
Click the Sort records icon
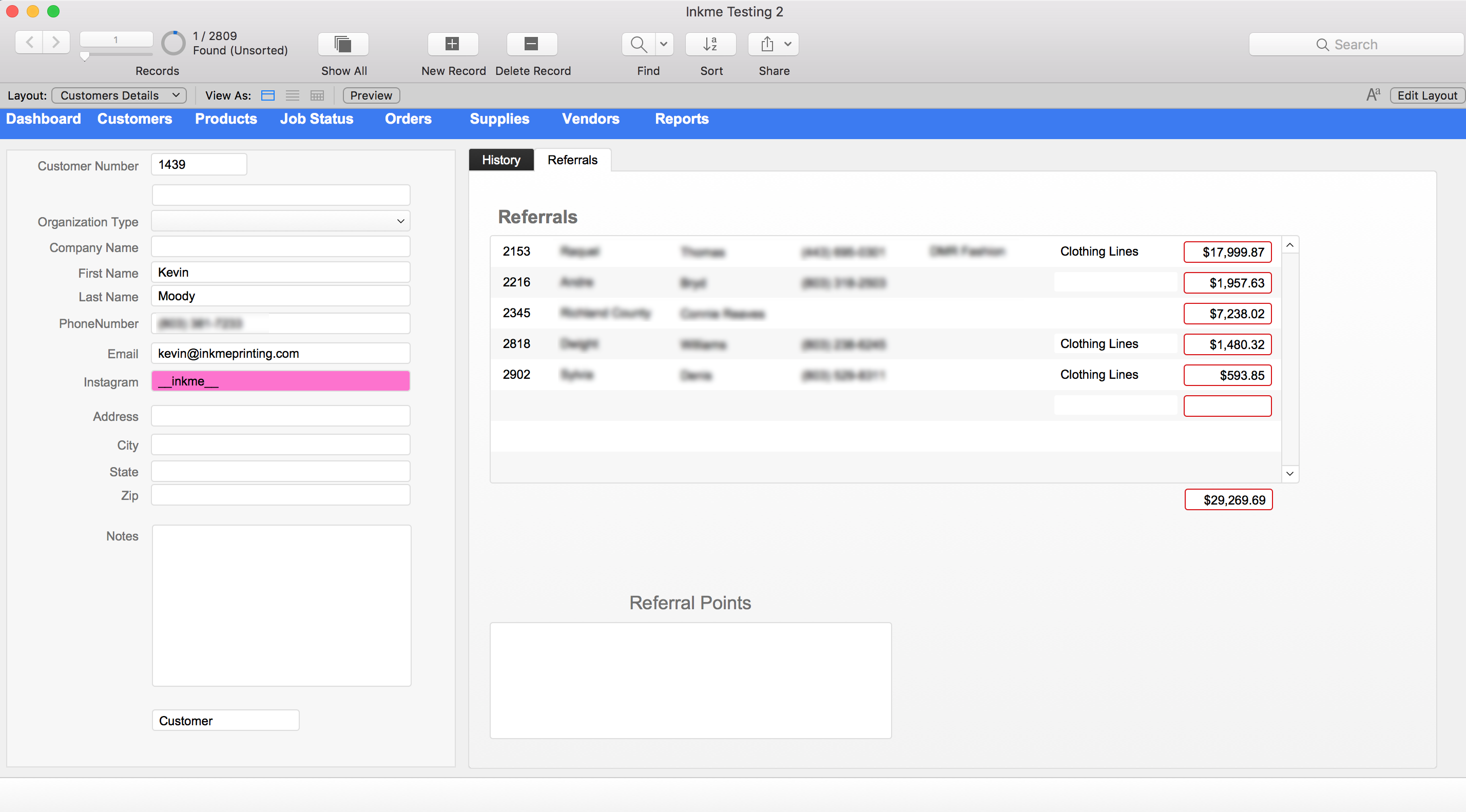[x=710, y=44]
